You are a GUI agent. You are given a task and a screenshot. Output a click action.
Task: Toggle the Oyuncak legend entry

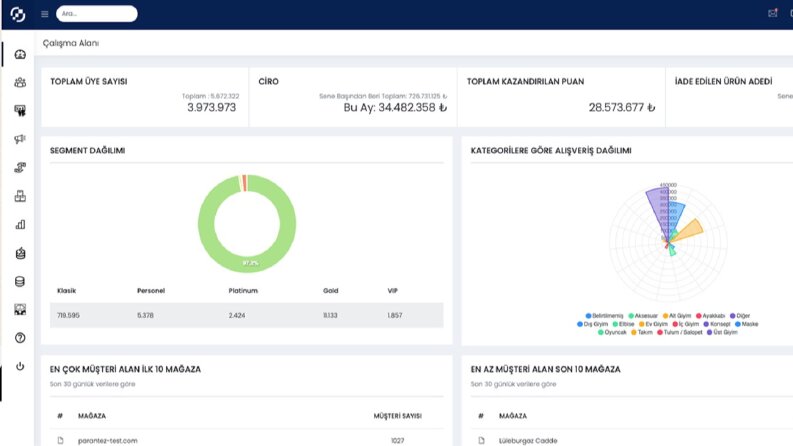612,332
